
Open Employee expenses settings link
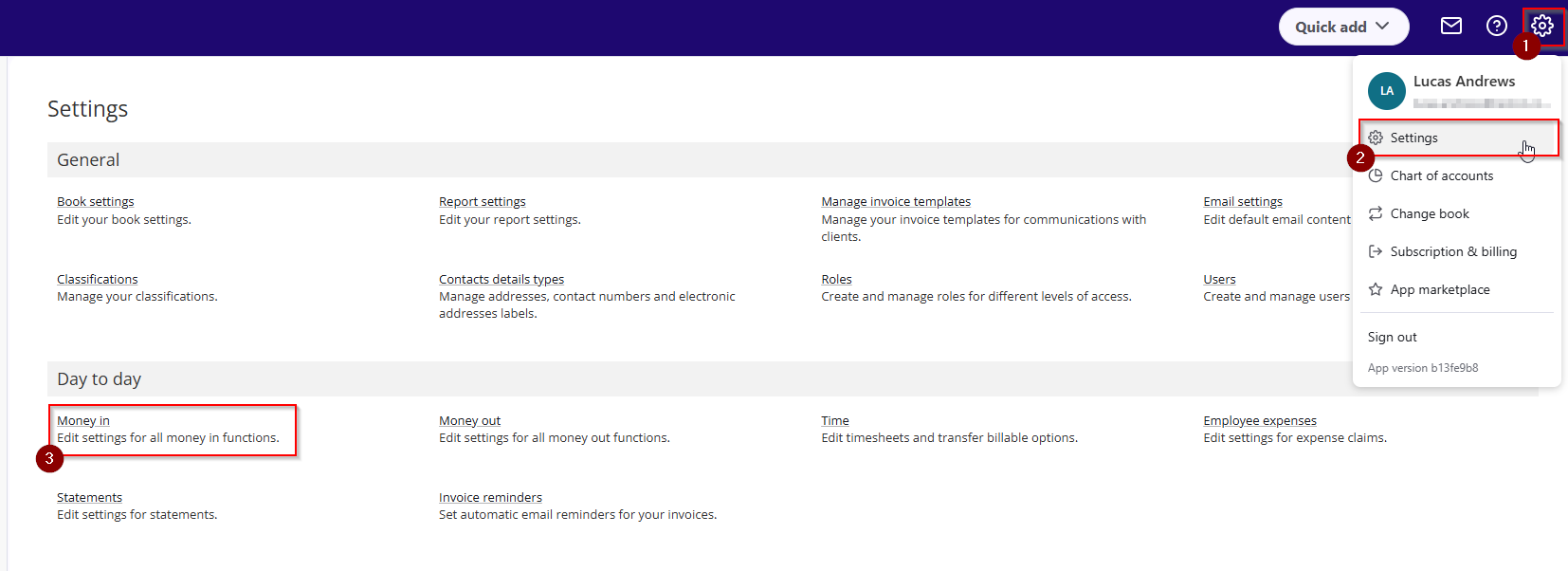tap(1260, 420)
